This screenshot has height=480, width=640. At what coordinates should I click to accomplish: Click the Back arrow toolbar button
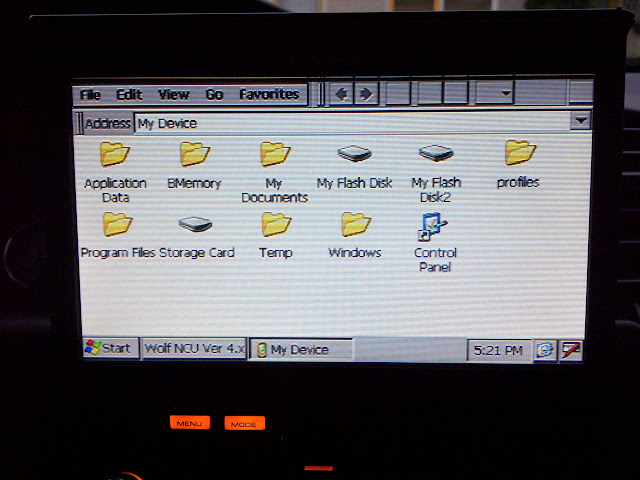pyautogui.click(x=341, y=94)
